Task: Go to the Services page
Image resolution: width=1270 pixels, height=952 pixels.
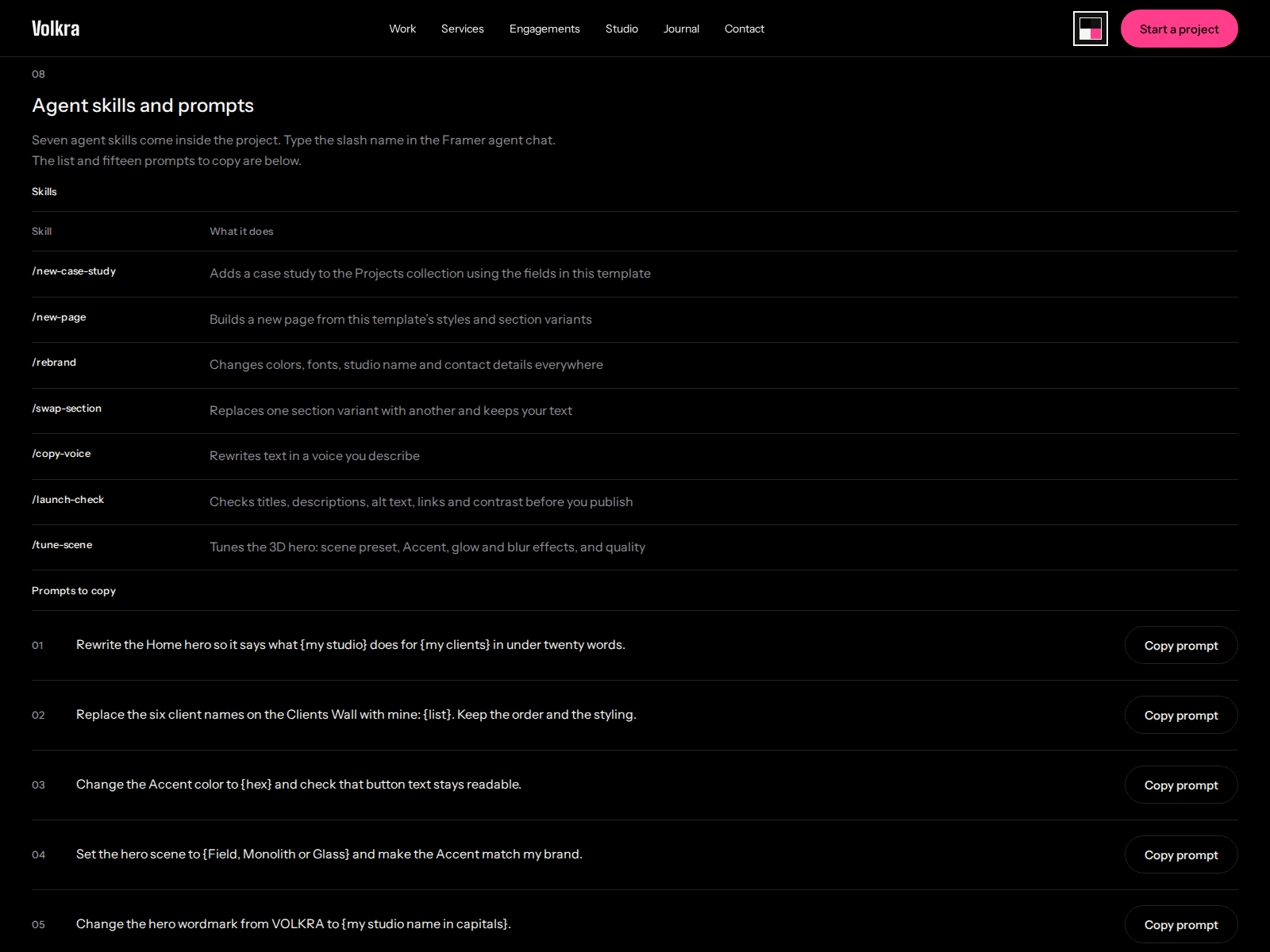Action: pyautogui.click(x=463, y=29)
